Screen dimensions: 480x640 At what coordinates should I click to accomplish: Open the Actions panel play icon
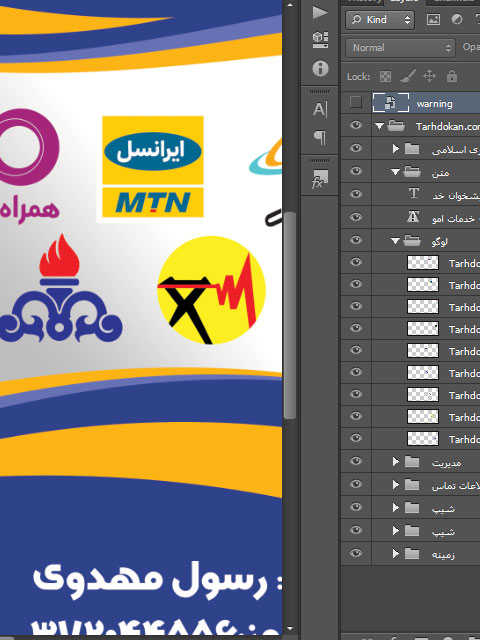[320, 12]
